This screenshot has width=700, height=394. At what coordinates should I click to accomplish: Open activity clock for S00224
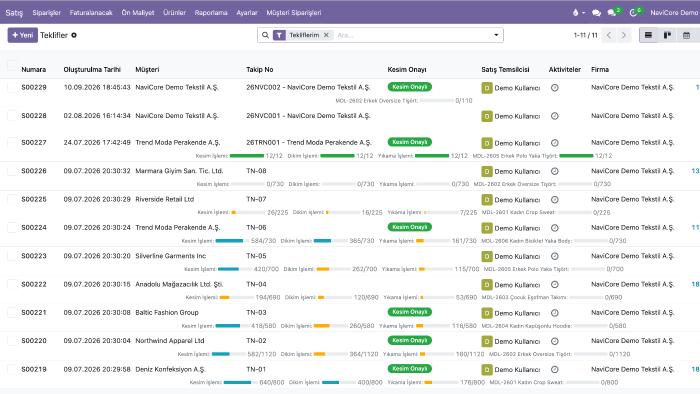(x=554, y=228)
